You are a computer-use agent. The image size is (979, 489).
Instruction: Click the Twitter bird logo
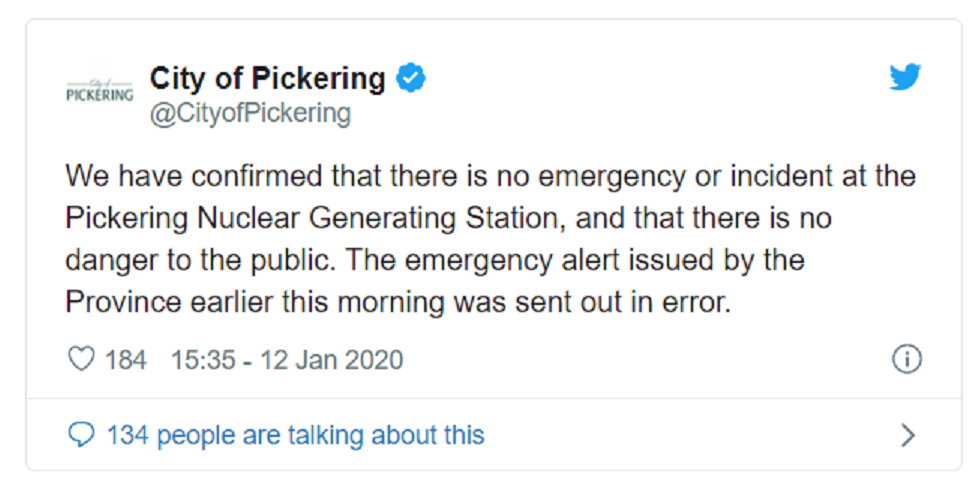(905, 77)
